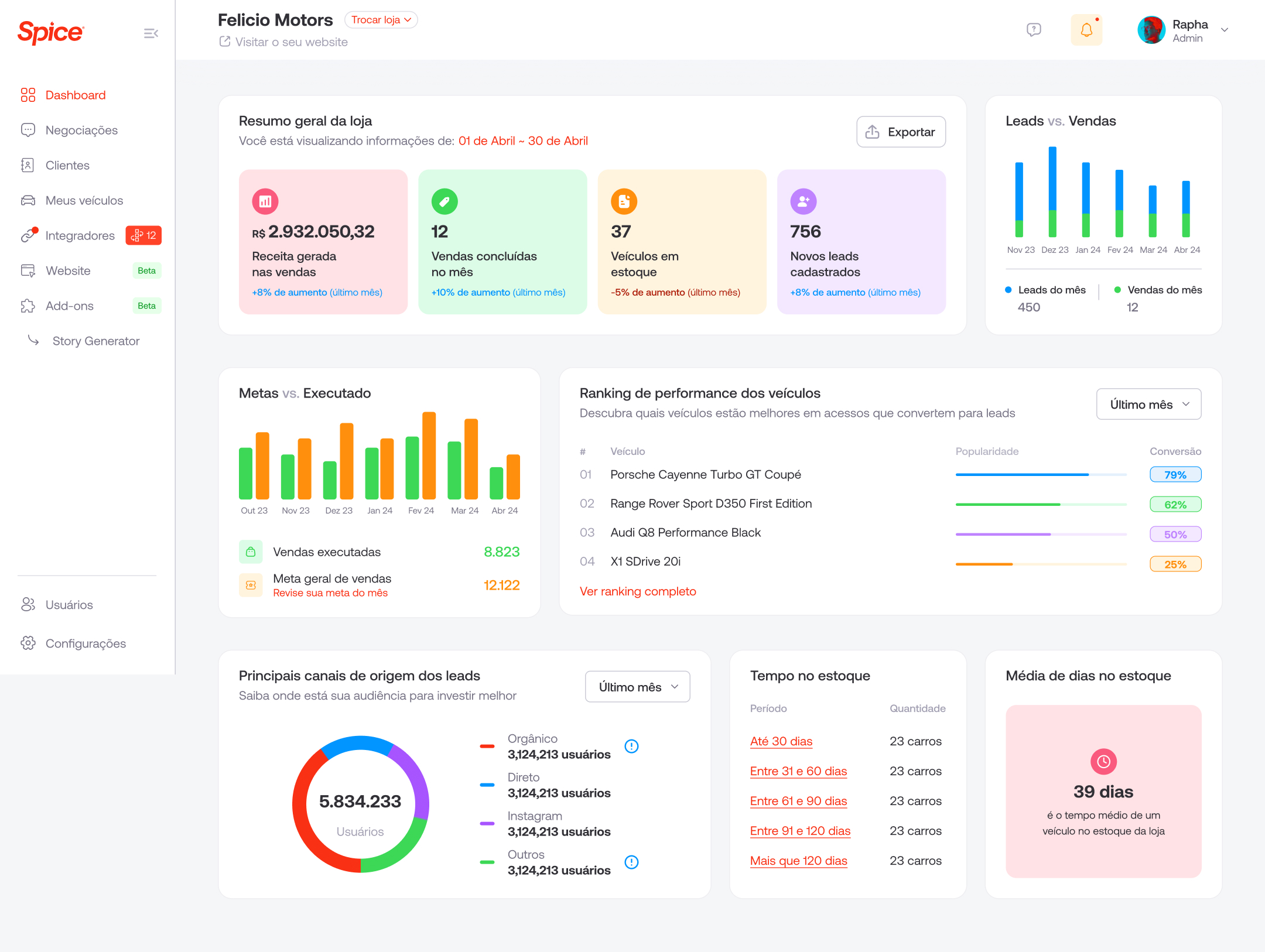This screenshot has height=952, width=1265.
Task: Click the green Vendas executadas bag icon
Action: point(251,552)
